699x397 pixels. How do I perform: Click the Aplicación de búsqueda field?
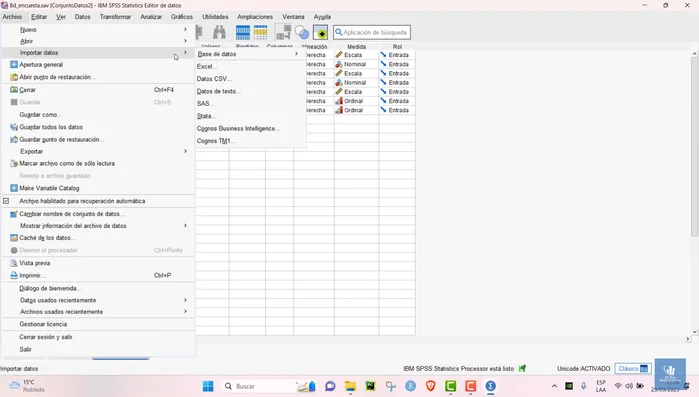click(372, 32)
